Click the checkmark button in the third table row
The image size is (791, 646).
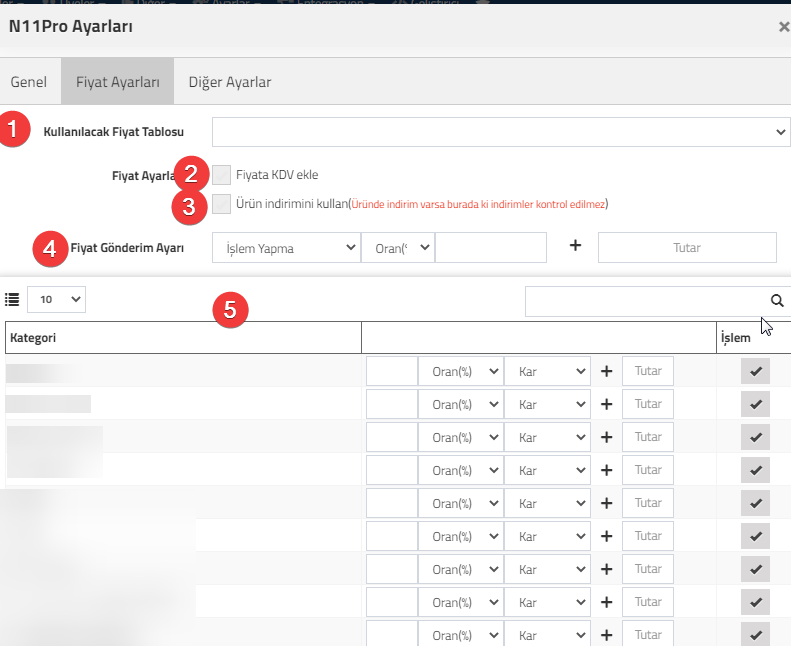pyautogui.click(x=755, y=437)
